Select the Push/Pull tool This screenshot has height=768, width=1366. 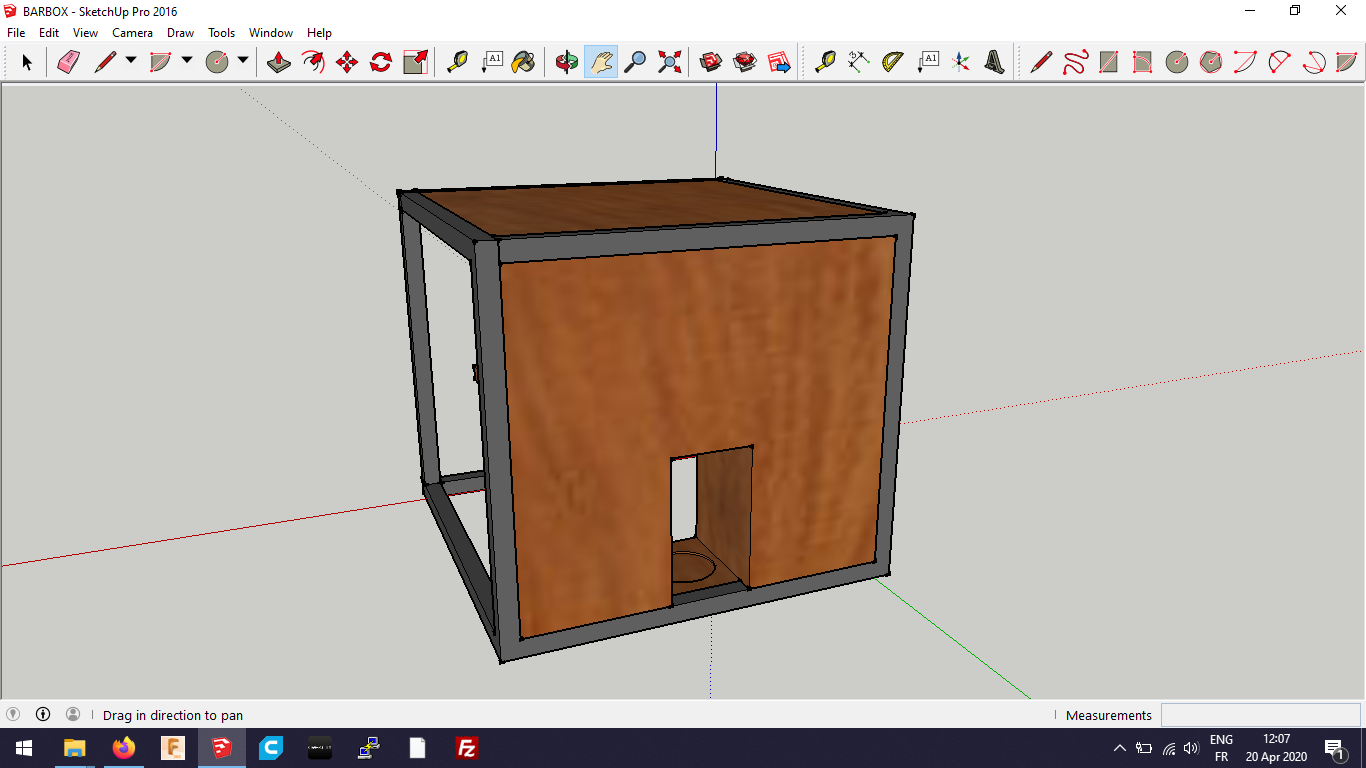point(279,62)
